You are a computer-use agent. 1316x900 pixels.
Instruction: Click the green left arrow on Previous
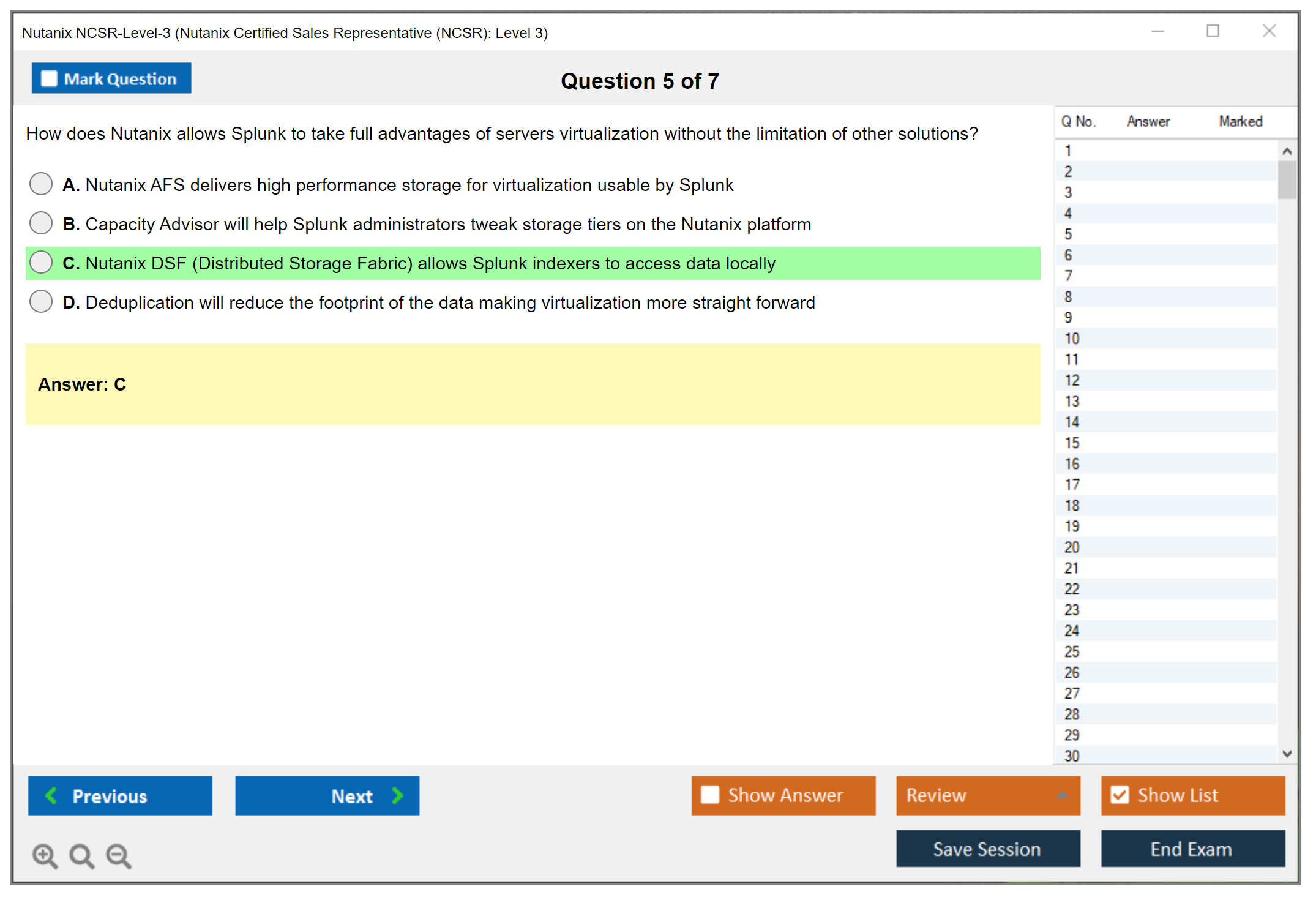(51, 795)
